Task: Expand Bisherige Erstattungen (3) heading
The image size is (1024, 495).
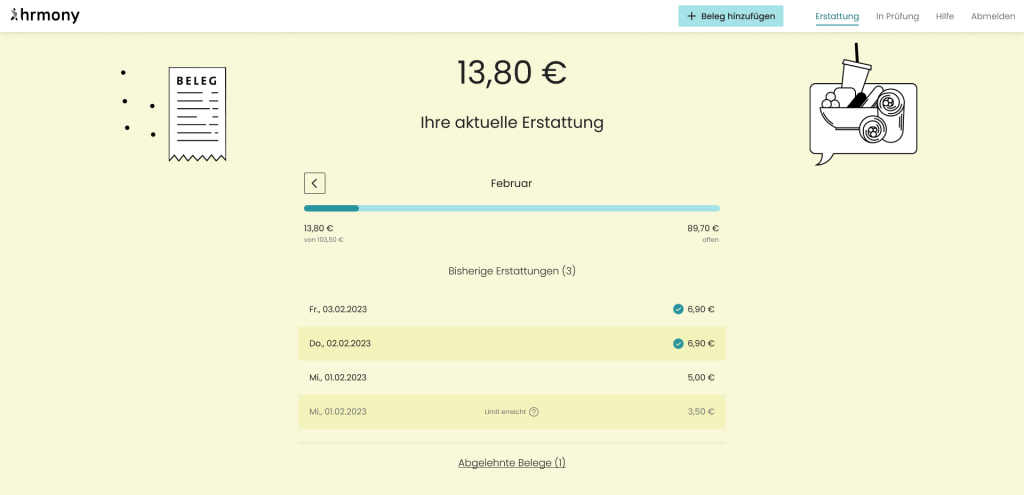Action: 512,271
